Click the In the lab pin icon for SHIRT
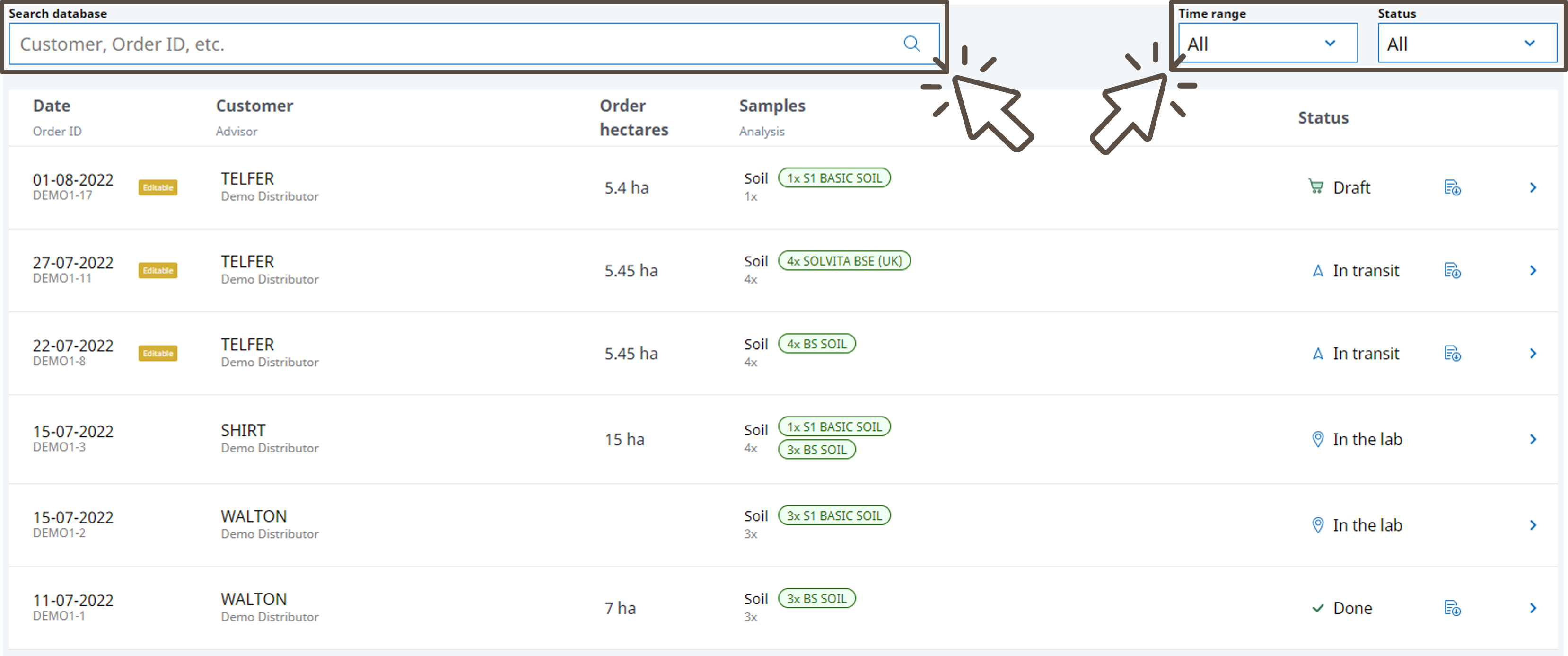The image size is (1568, 656). [1317, 439]
